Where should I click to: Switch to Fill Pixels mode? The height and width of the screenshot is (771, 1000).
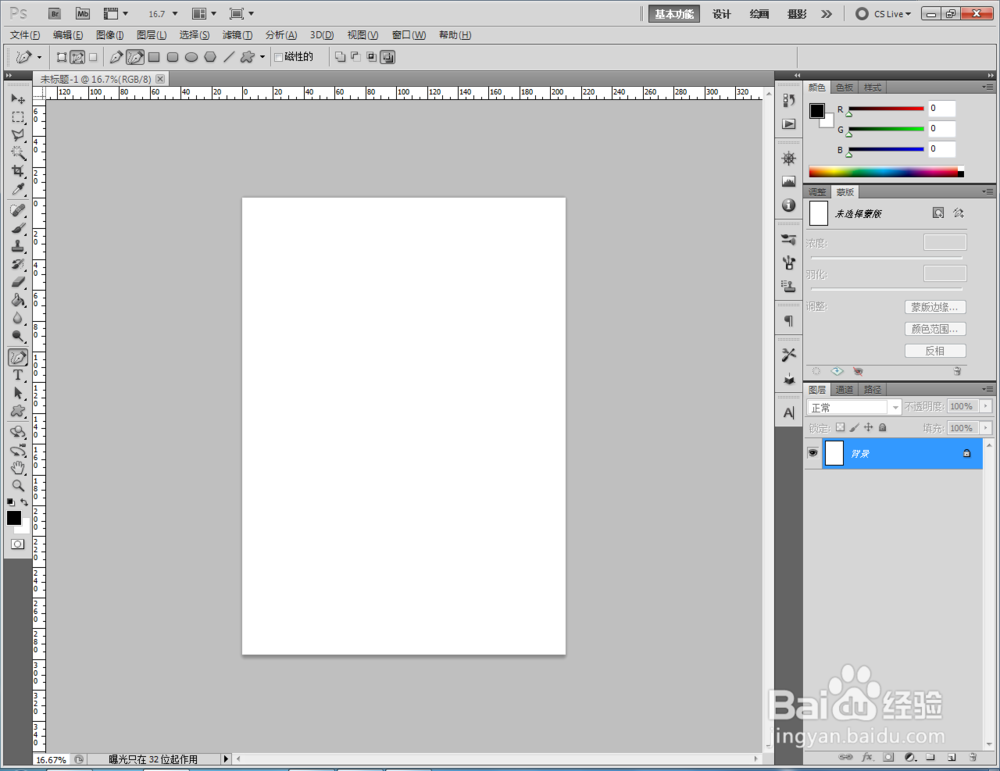pyautogui.click(x=93, y=57)
